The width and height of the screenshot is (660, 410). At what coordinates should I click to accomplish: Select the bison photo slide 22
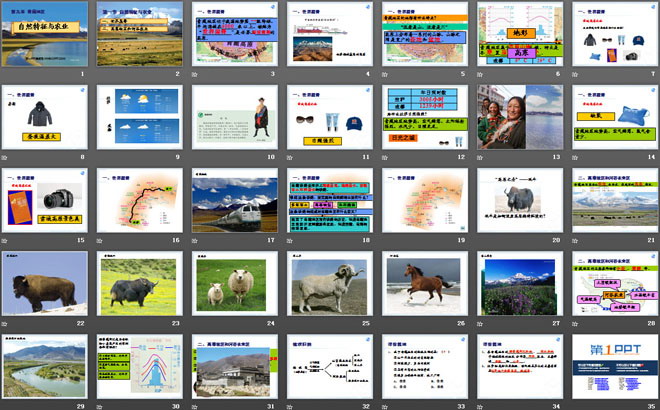point(42,283)
